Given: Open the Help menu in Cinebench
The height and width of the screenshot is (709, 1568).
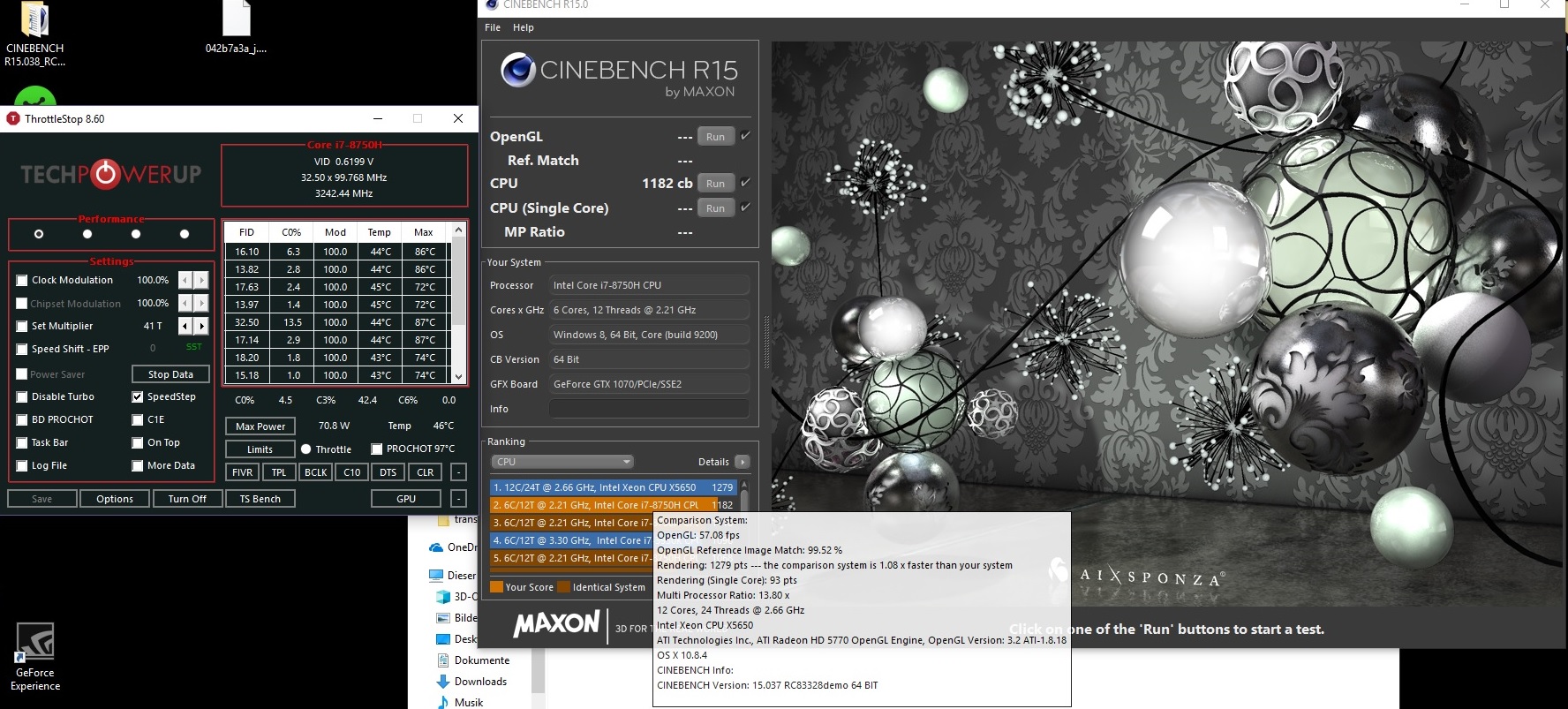Looking at the screenshot, I should click(524, 27).
